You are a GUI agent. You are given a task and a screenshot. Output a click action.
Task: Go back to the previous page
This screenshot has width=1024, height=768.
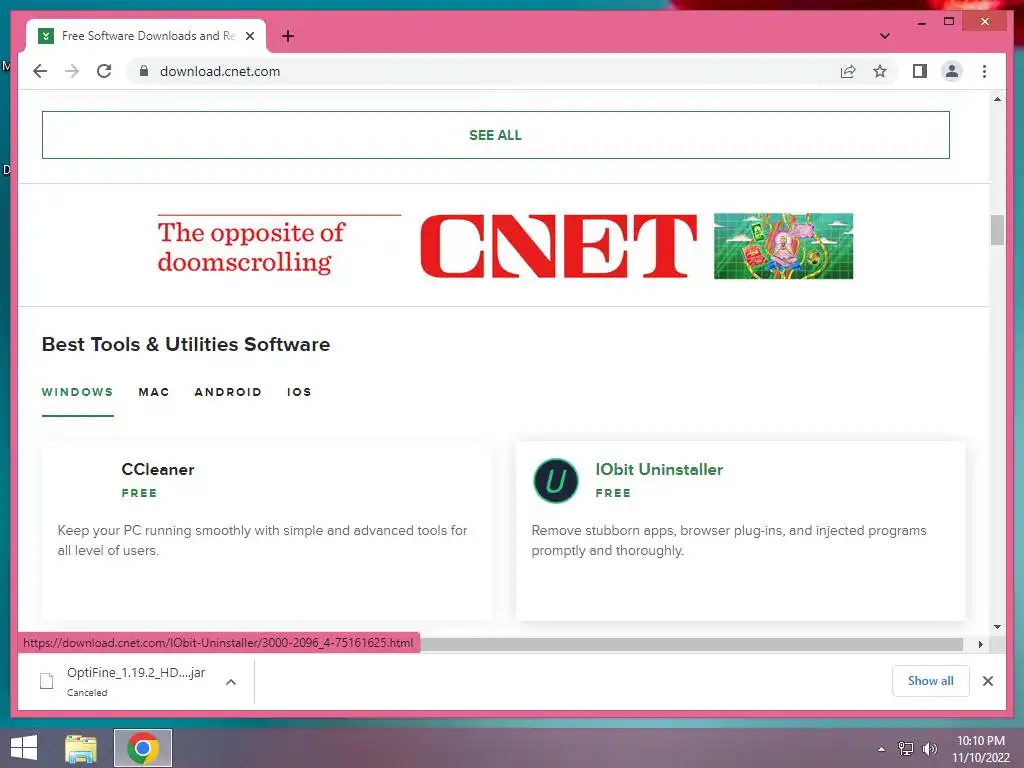click(40, 71)
